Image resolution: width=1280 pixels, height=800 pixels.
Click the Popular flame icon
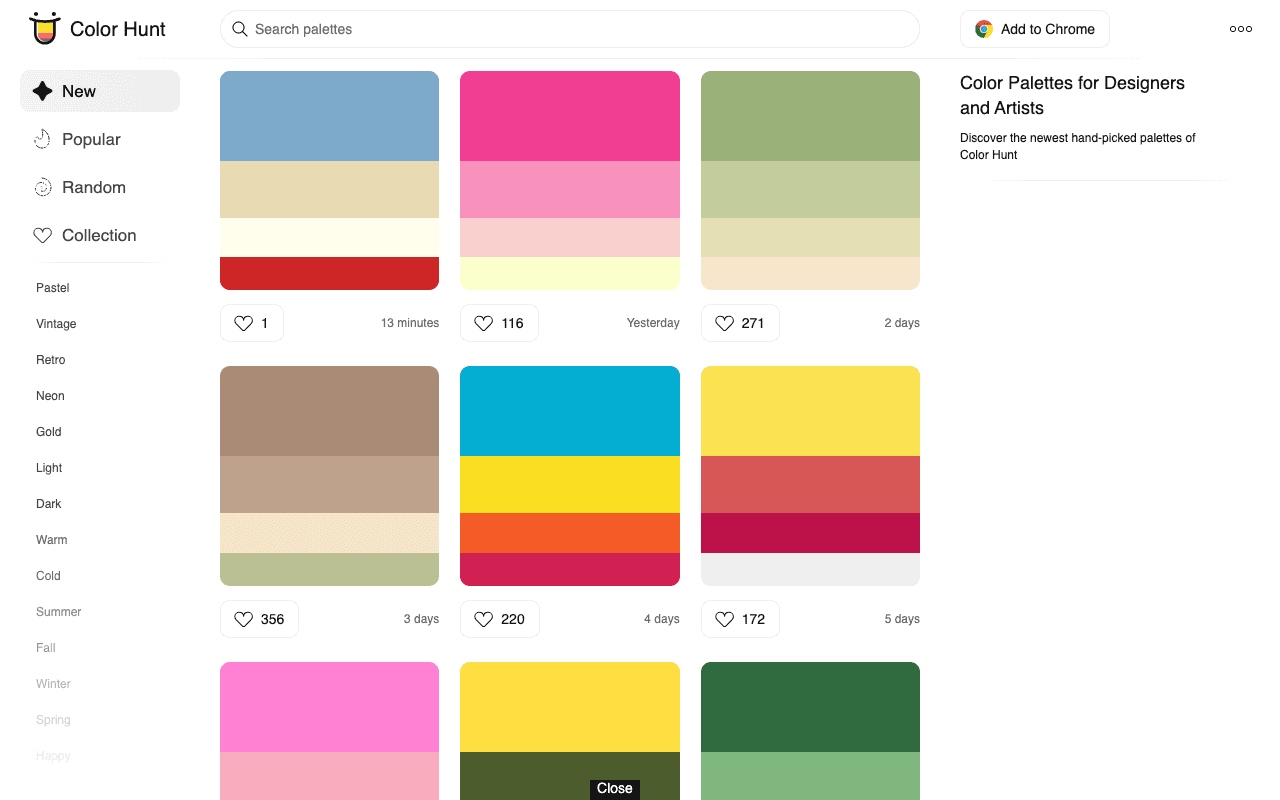point(42,139)
